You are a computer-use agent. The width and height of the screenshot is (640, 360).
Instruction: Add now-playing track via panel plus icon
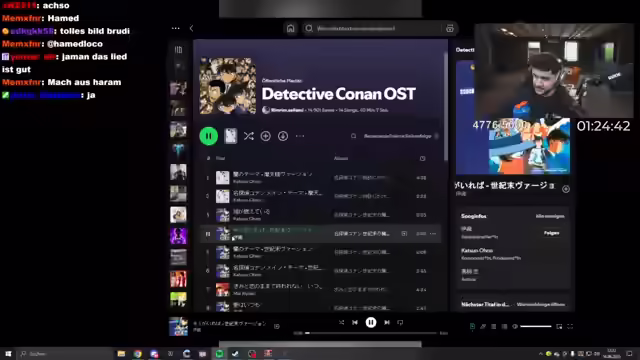pos(566,189)
